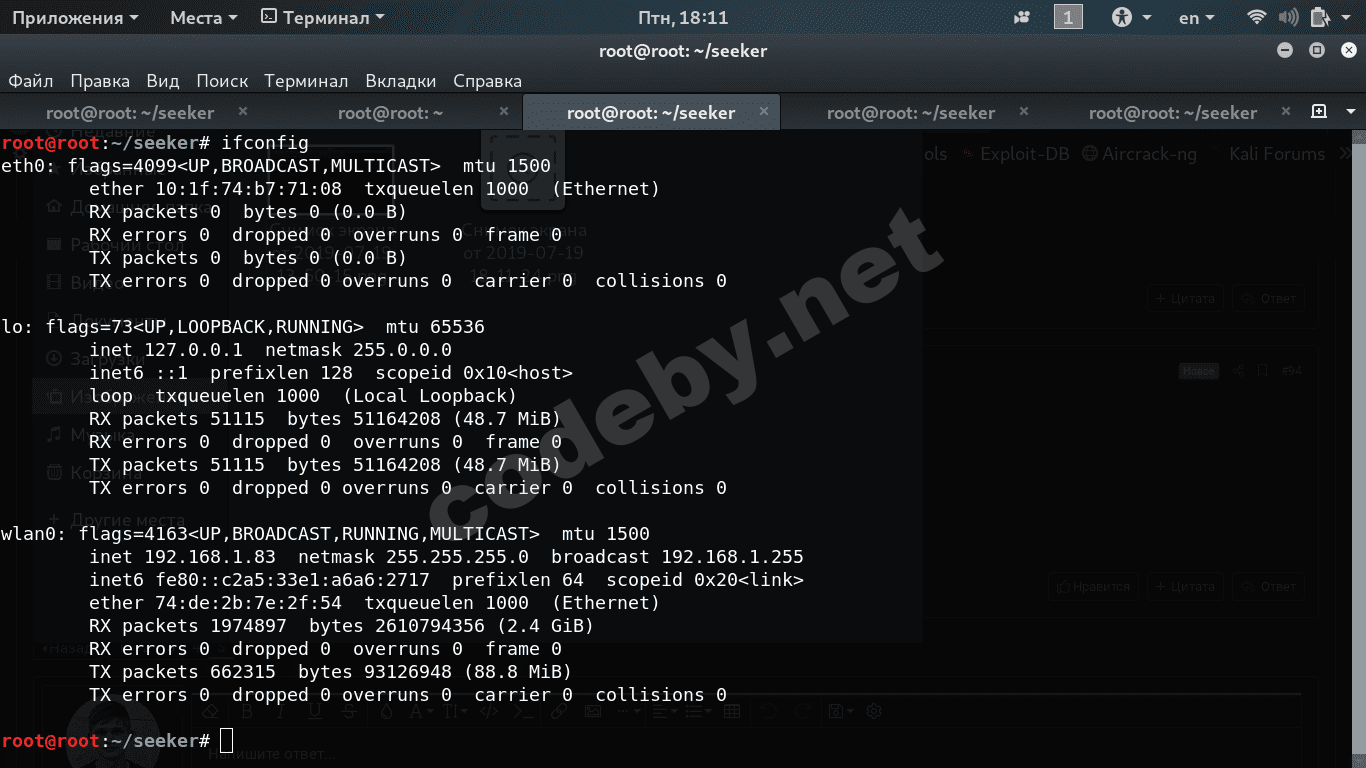Click the #94 post number link
This screenshot has height=768, width=1366.
click(1291, 371)
